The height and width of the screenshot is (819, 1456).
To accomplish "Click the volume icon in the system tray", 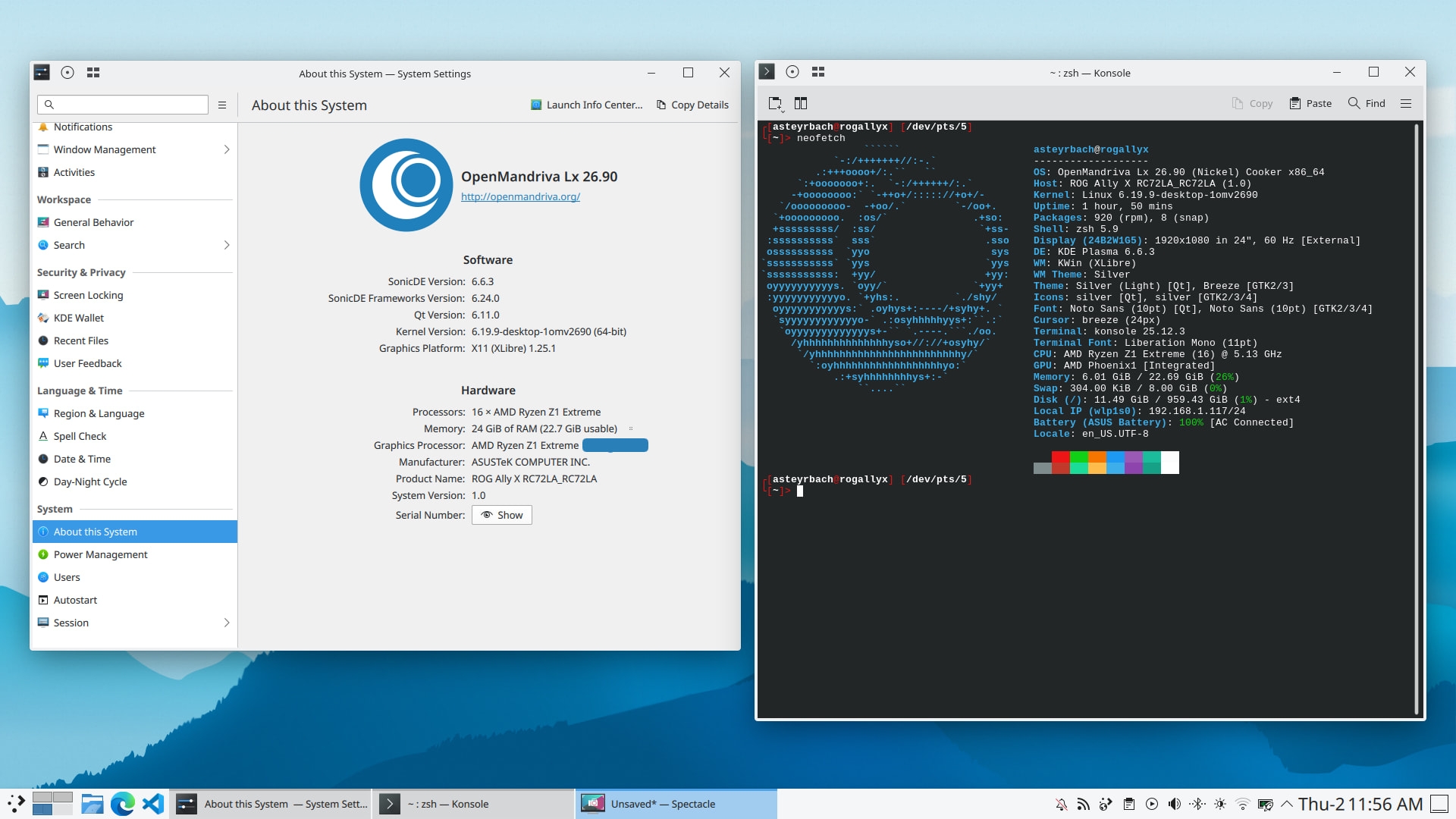I will click(1175, 804).
